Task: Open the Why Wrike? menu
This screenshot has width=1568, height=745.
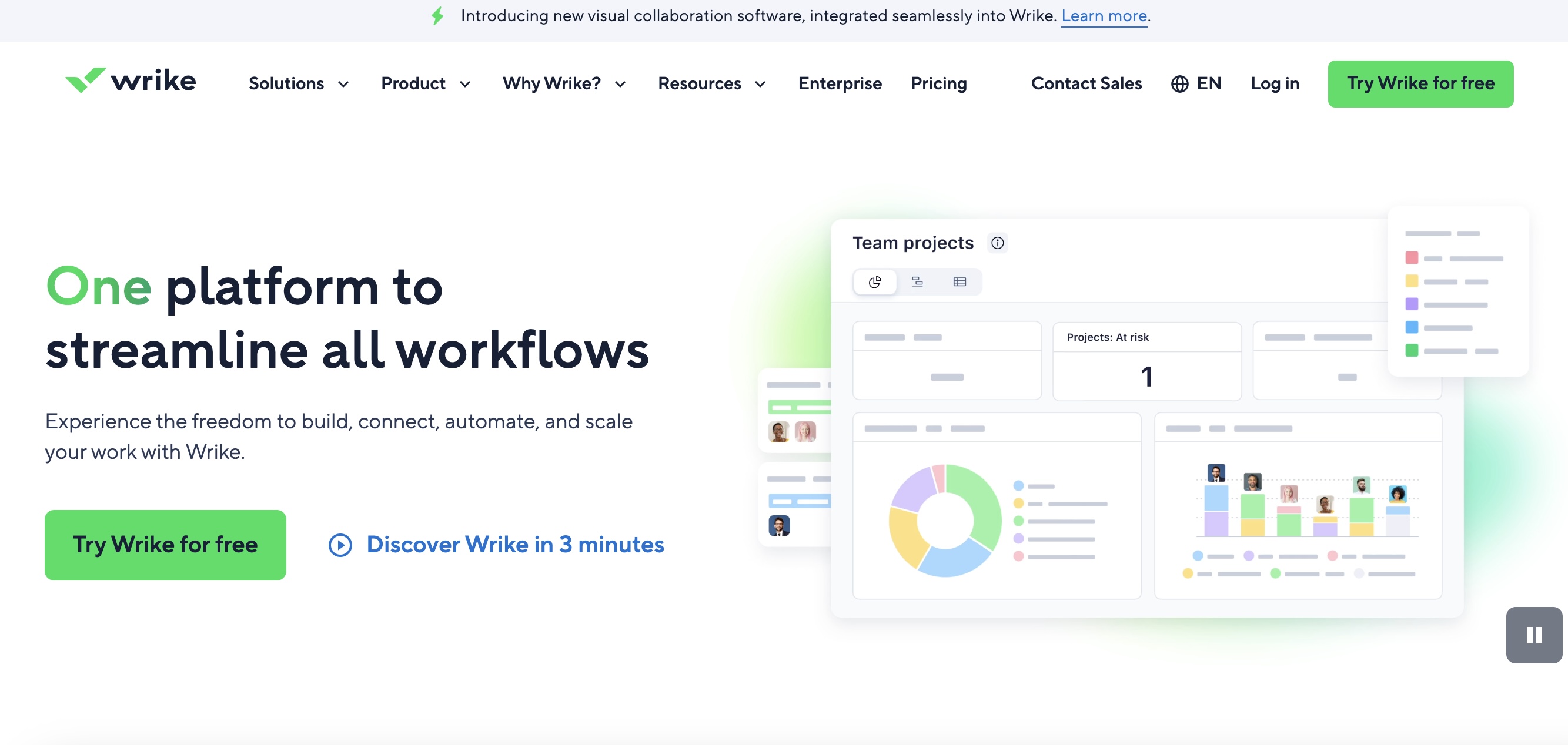Action: pos(564,83)
